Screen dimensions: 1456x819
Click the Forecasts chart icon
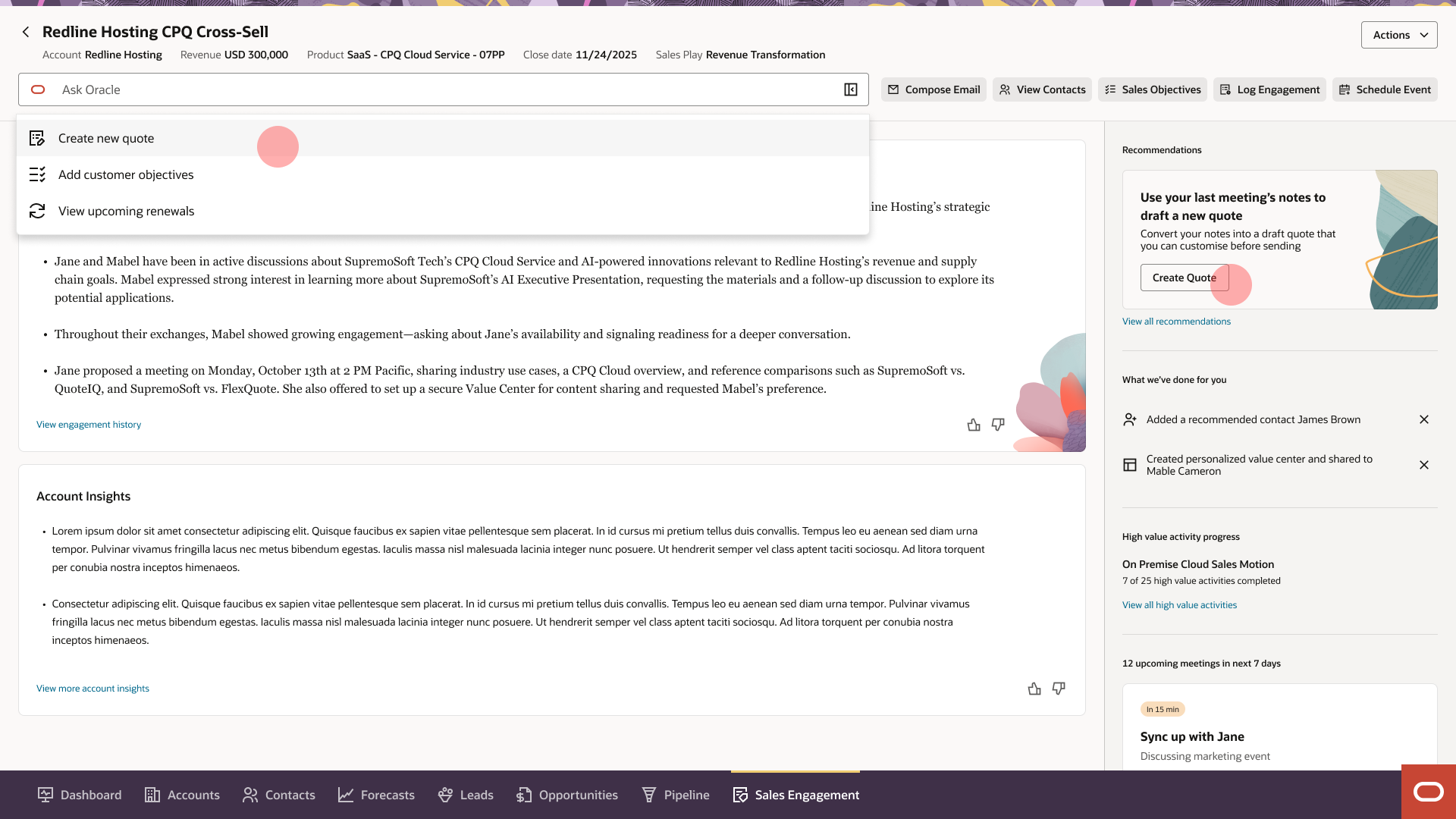[x=346, y=795]
